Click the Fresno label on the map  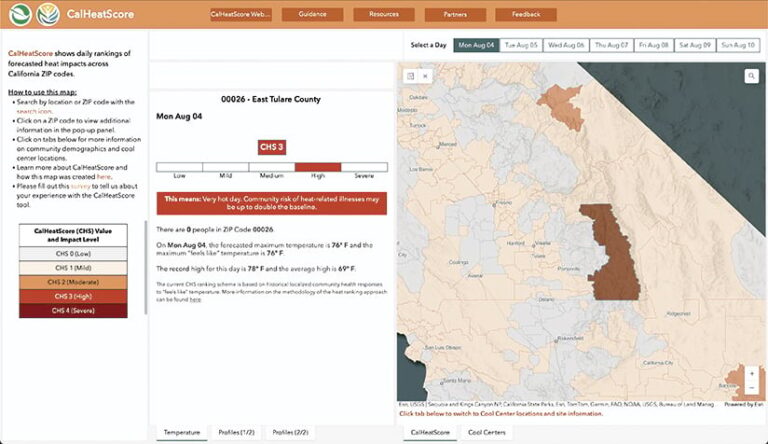click(504, 202)
